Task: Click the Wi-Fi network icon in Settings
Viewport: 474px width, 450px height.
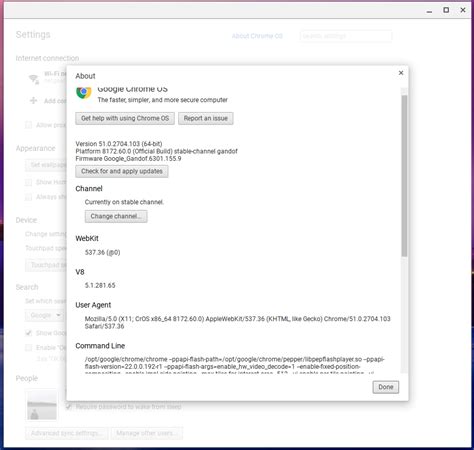Action: [x=34, y=79]
